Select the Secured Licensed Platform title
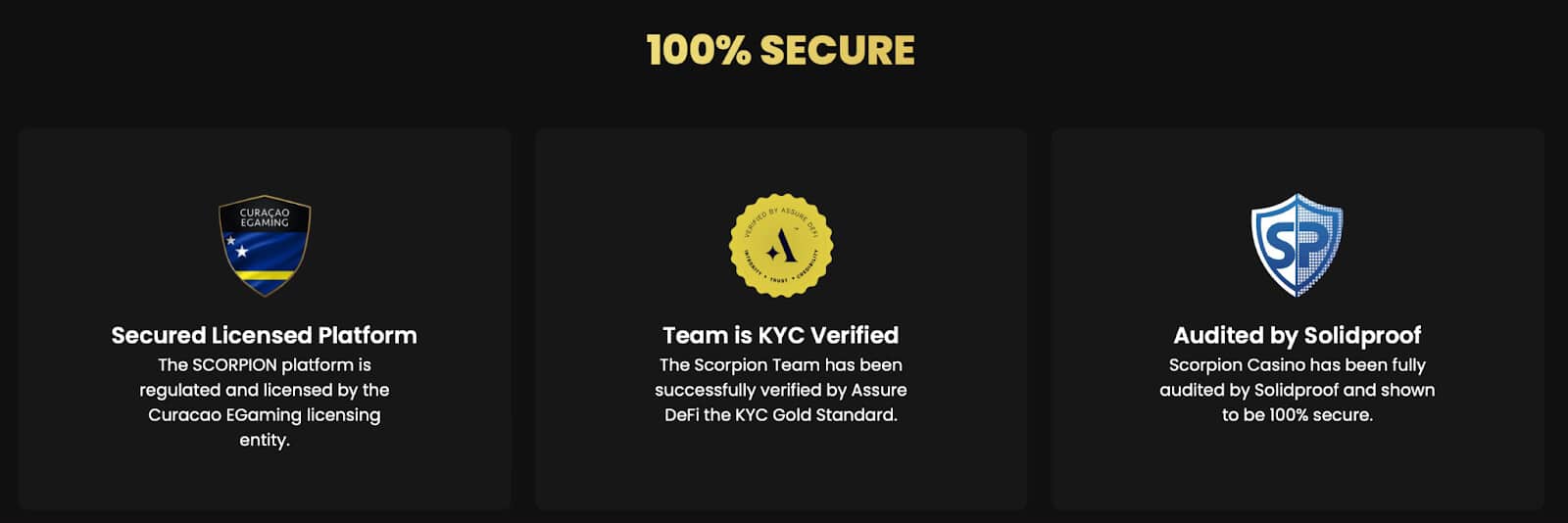Image resolution: width=1568 pixels, height=523 pixels. click(264, 335)
